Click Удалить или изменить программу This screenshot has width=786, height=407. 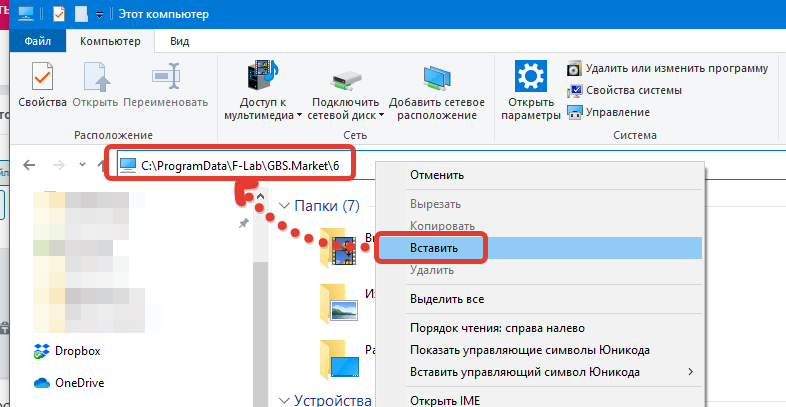coord(667,69)
